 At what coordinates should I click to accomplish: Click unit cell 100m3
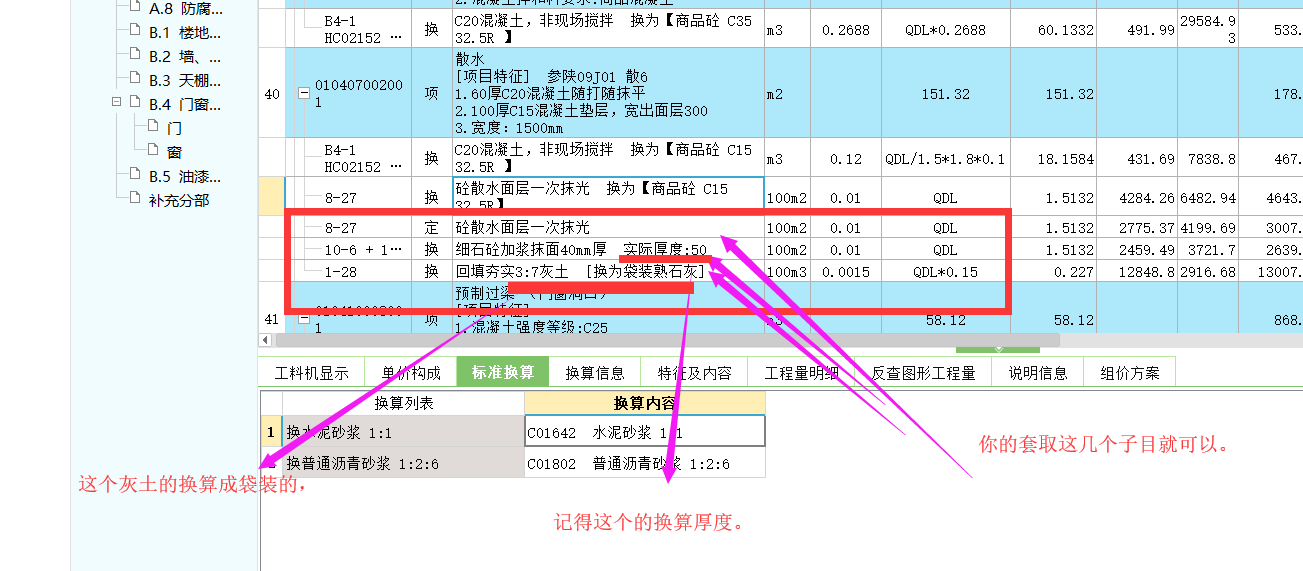(x=788, y=271)
